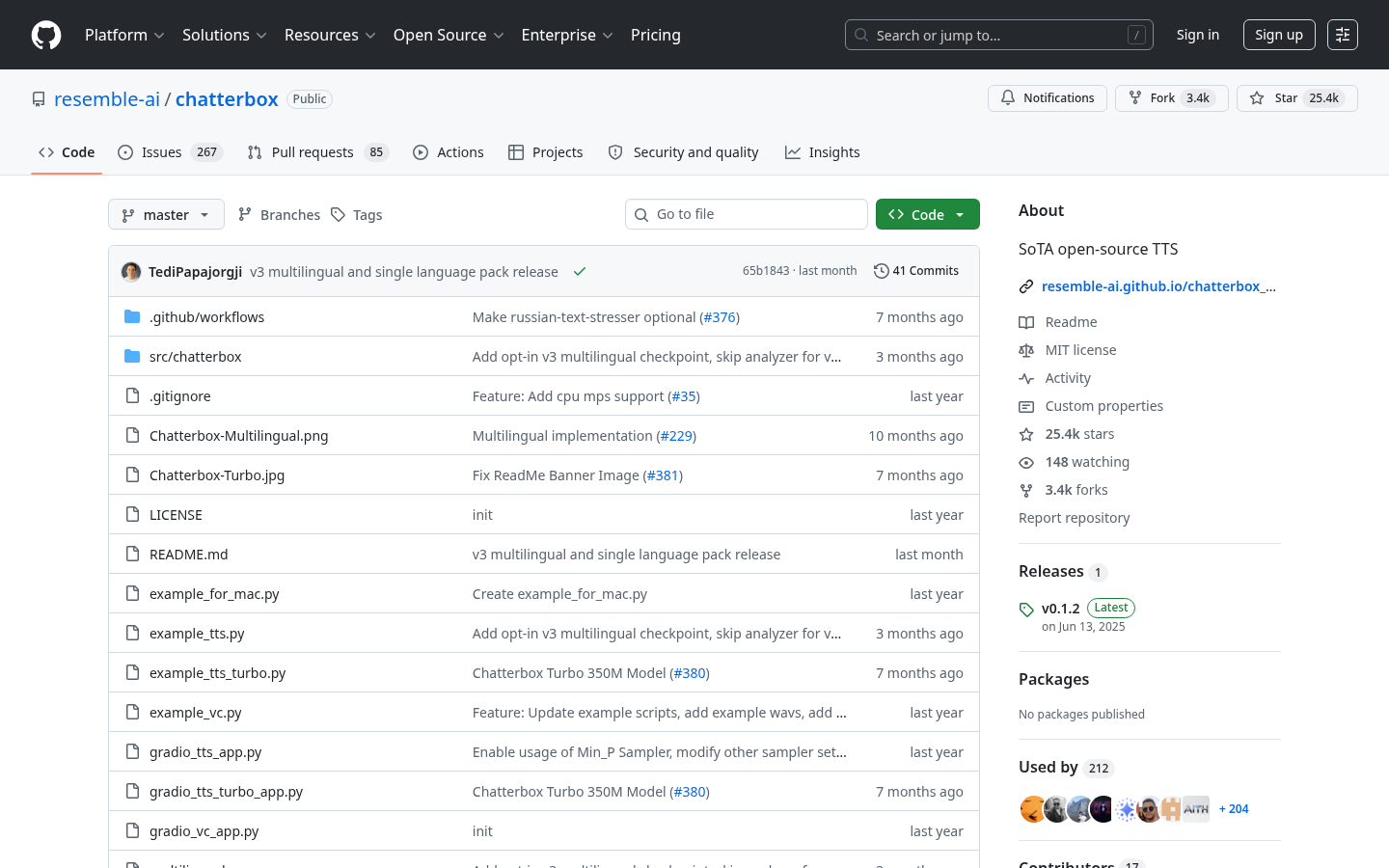Open the #376 pull request link
This screenshot has width=1389, height=868.
click(720, 316)
